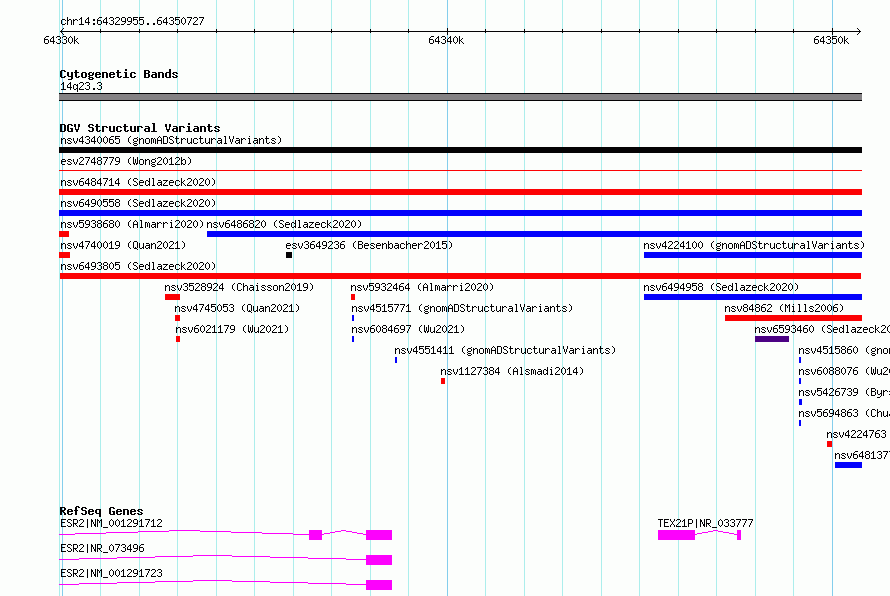890x596 pixels.
Task: Click the Cytogenetic Bands track title
Action: pyautogui.click(x=119, y=74)
